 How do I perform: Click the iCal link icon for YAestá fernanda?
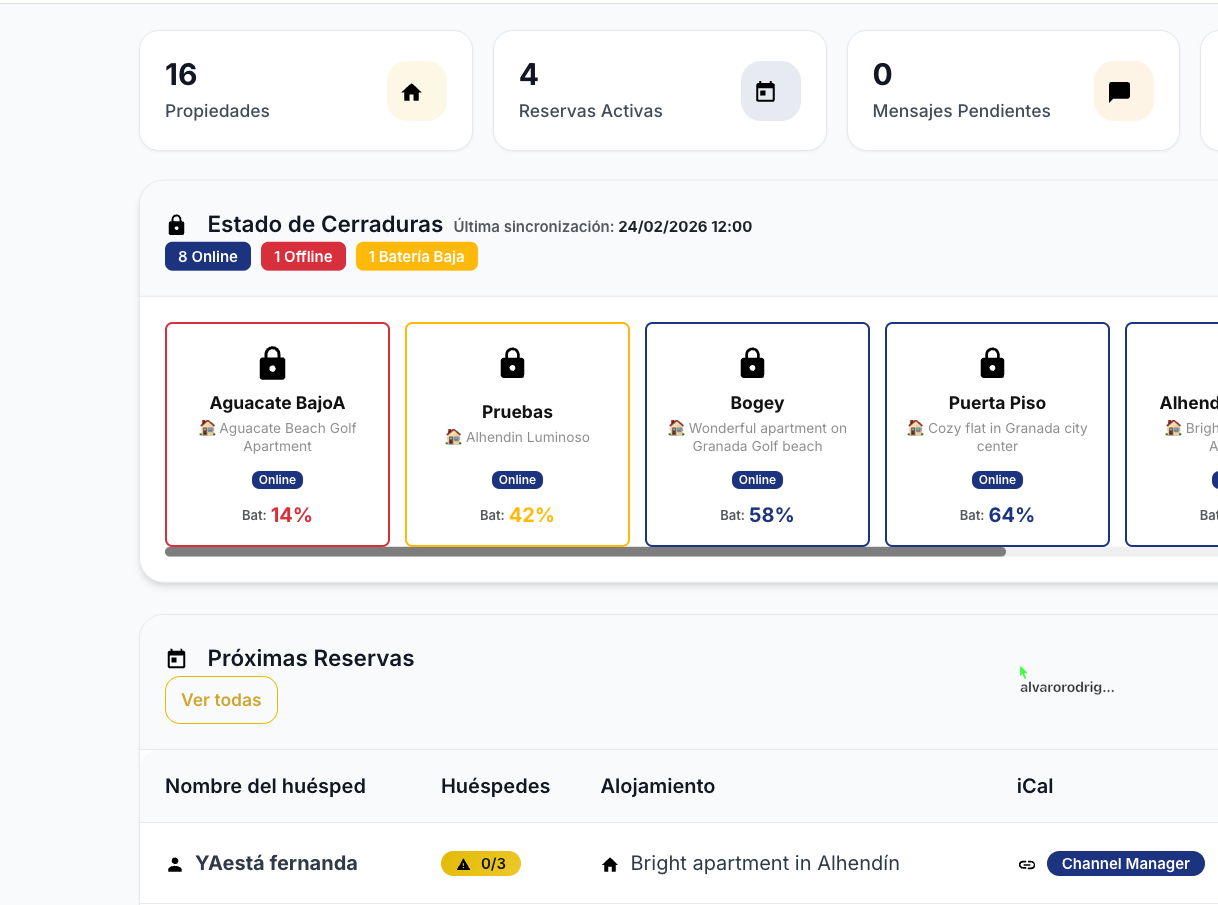[x=1027, y=864]
